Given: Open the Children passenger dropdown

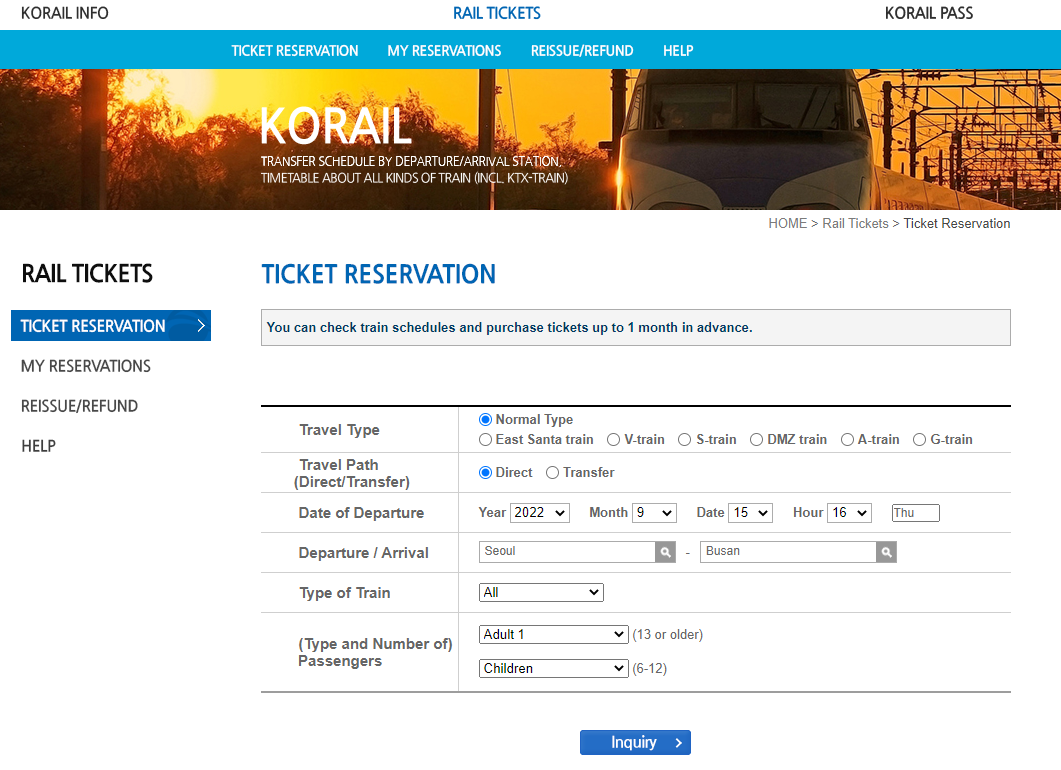Looking at the screenshot, I should [553, 667].
